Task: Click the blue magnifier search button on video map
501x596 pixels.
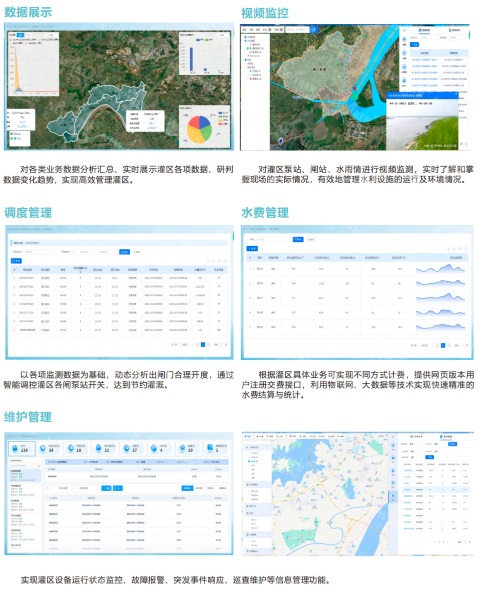Action: pyautogui.click(x=314, y=29)
